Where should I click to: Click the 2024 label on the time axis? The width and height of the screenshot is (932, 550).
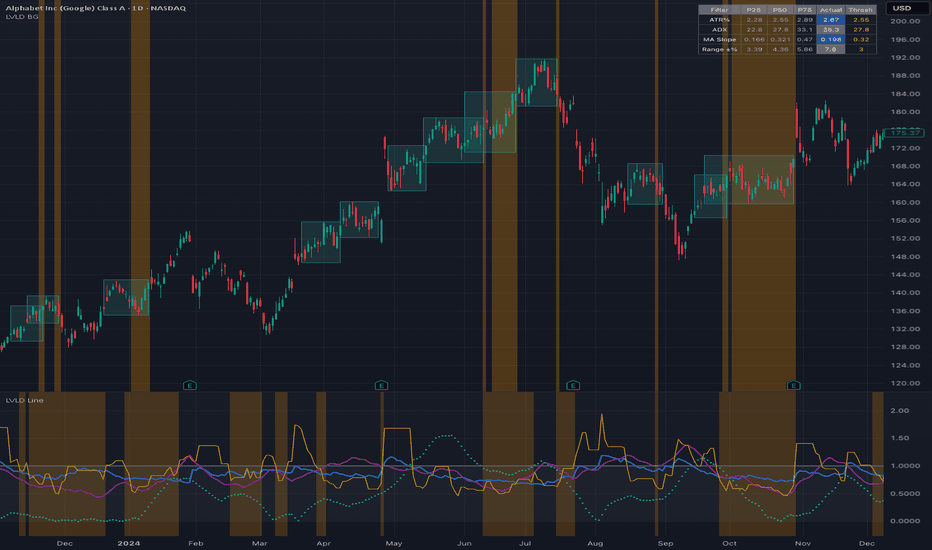click(128, 543)
